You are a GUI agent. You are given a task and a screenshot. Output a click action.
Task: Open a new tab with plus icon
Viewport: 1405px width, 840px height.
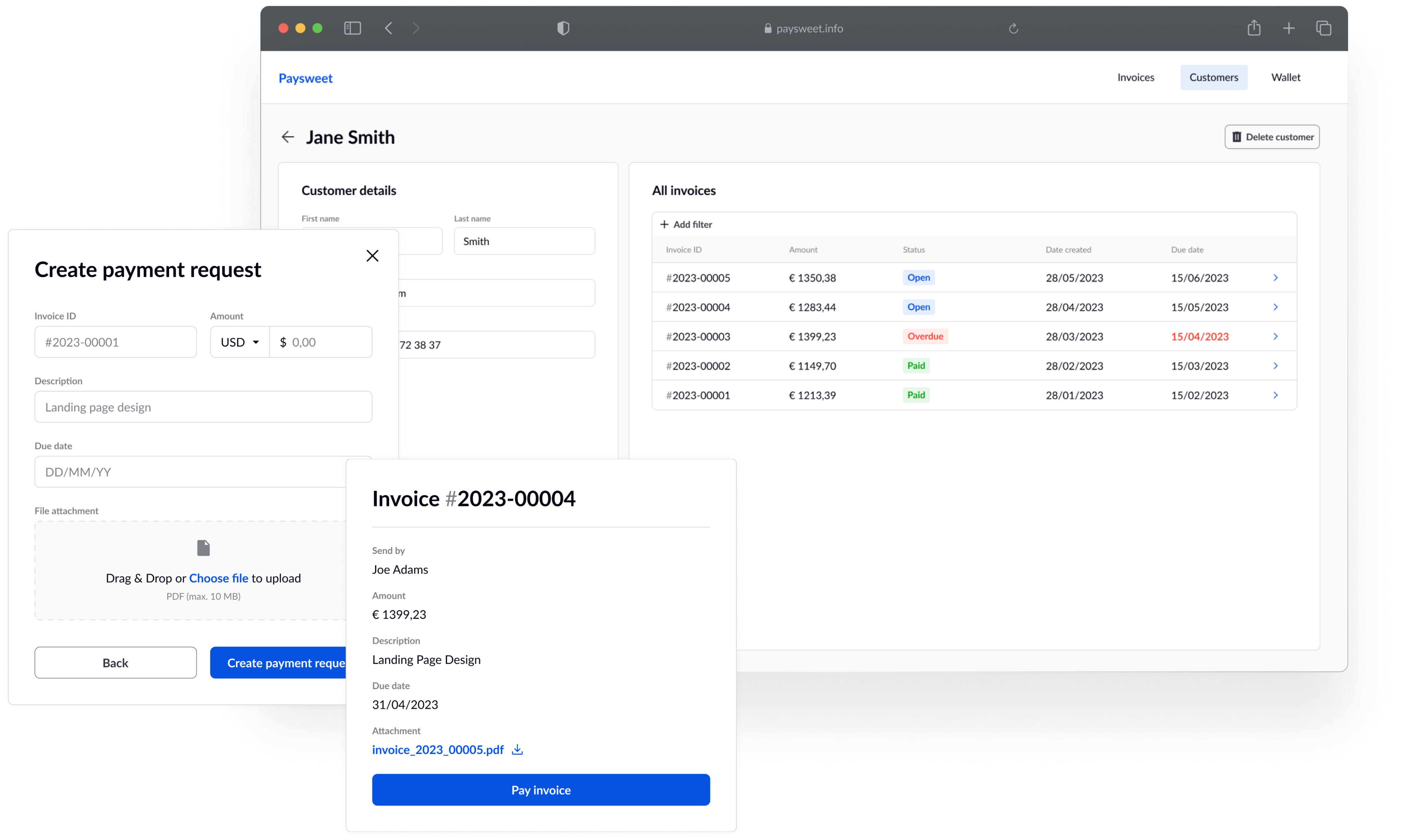[x=1289, y=28]
